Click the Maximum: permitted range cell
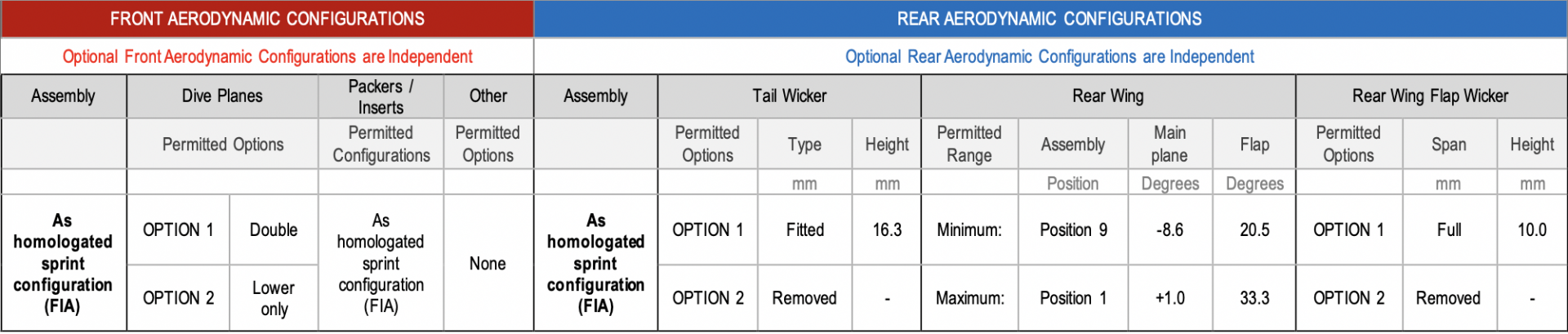 tap(969, 298)
